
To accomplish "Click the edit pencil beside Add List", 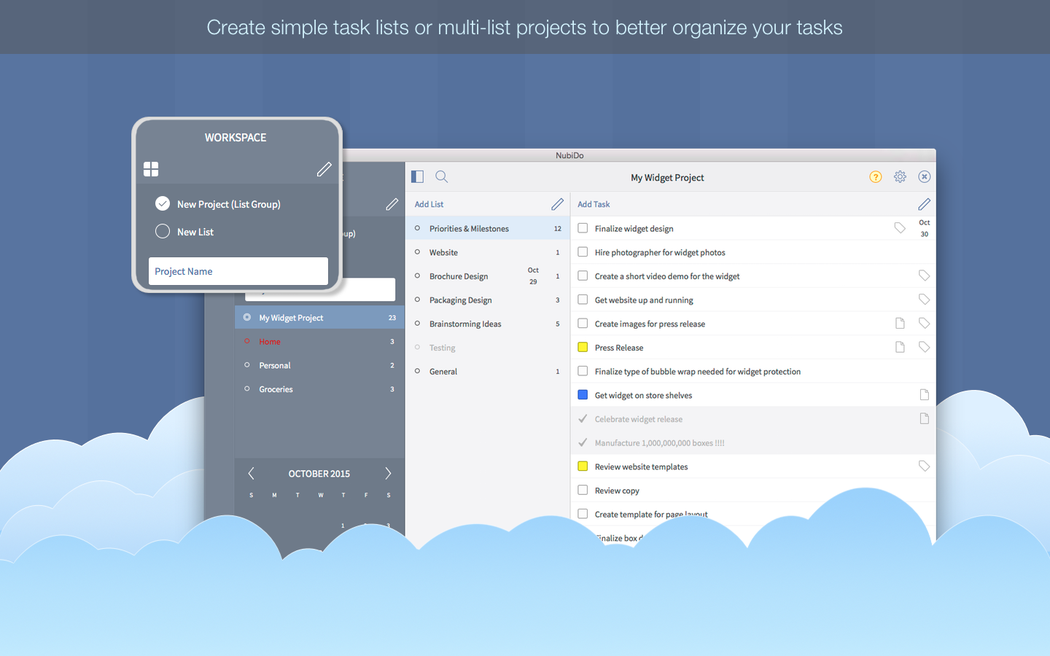I will coord(557,204).
